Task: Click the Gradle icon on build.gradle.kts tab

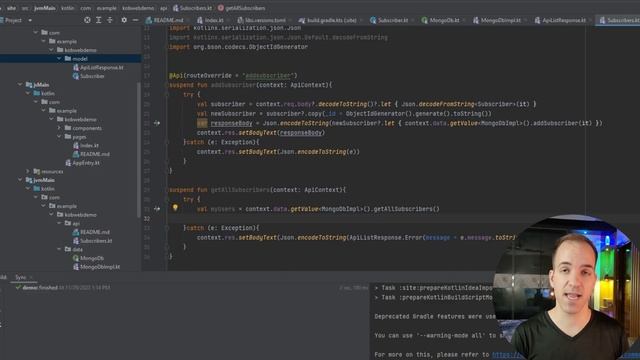Action: 302,20
